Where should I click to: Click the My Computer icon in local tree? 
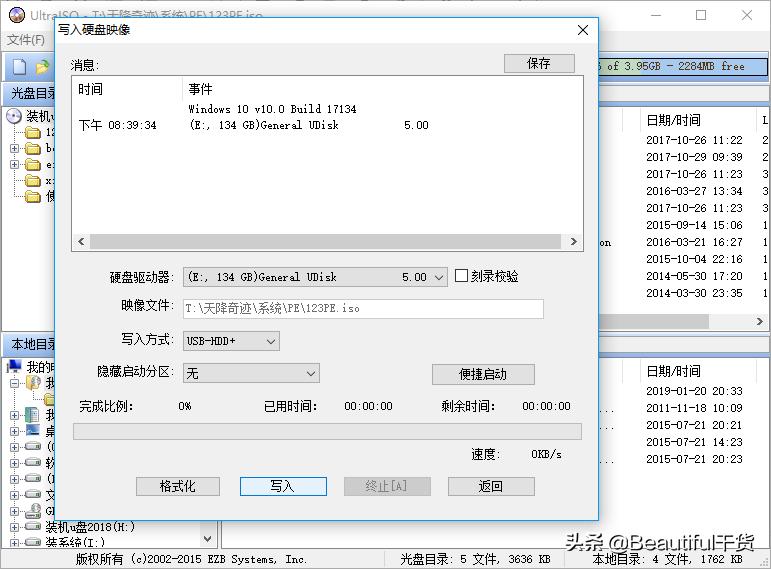pyautogui.click(x=14, y=366)
